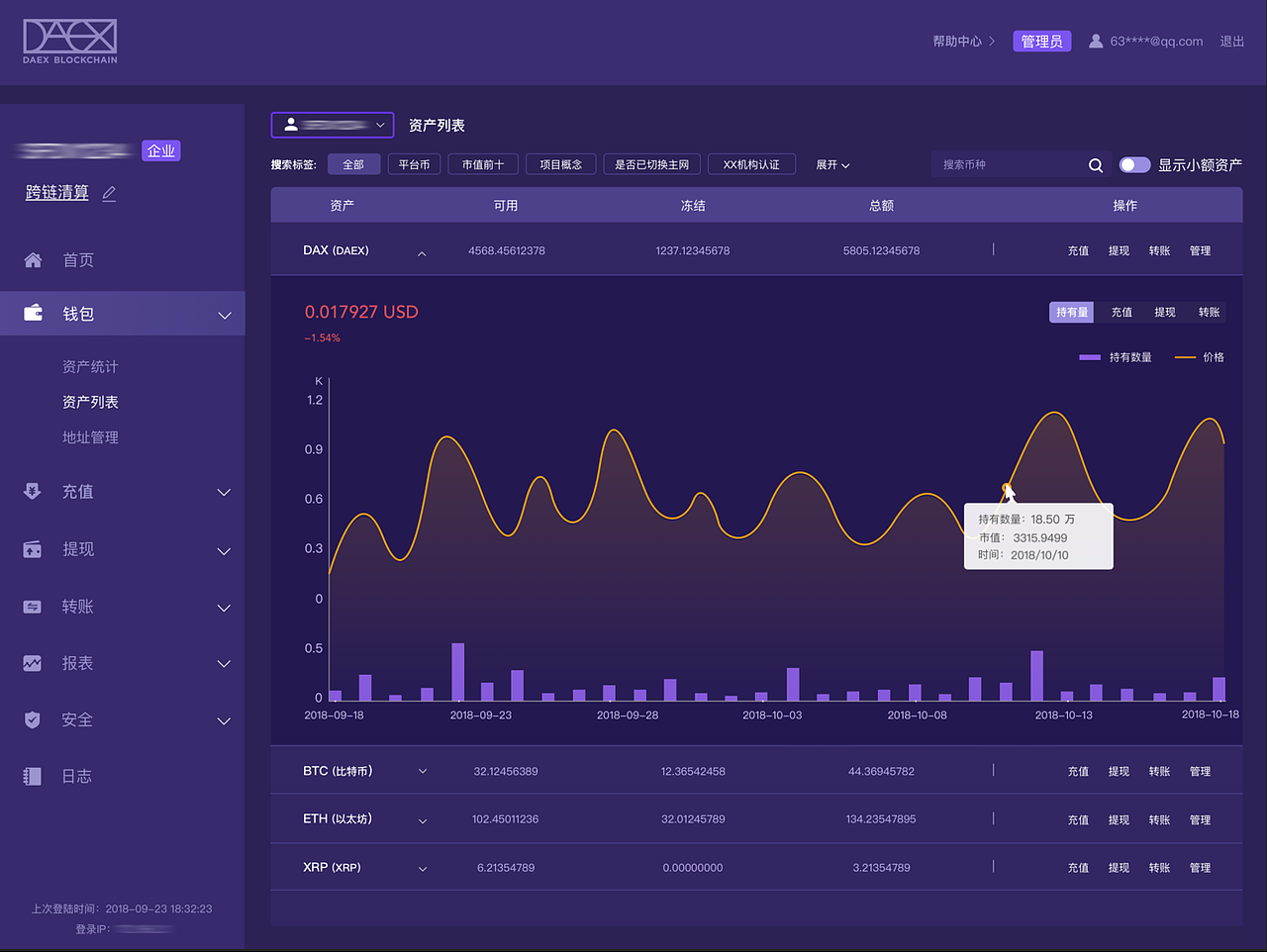Click the DAEX Blockchain logo
1267x952 pixels.
[x=70, y=42]
